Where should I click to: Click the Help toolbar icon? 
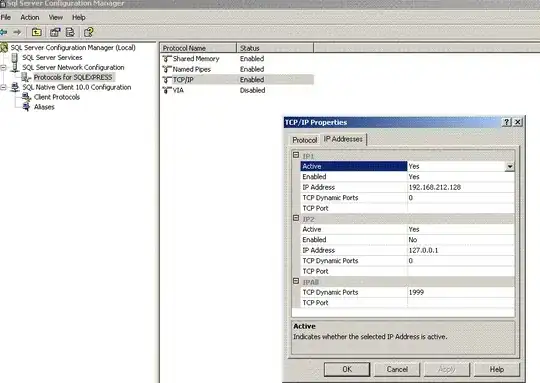(x=89, y=32)
